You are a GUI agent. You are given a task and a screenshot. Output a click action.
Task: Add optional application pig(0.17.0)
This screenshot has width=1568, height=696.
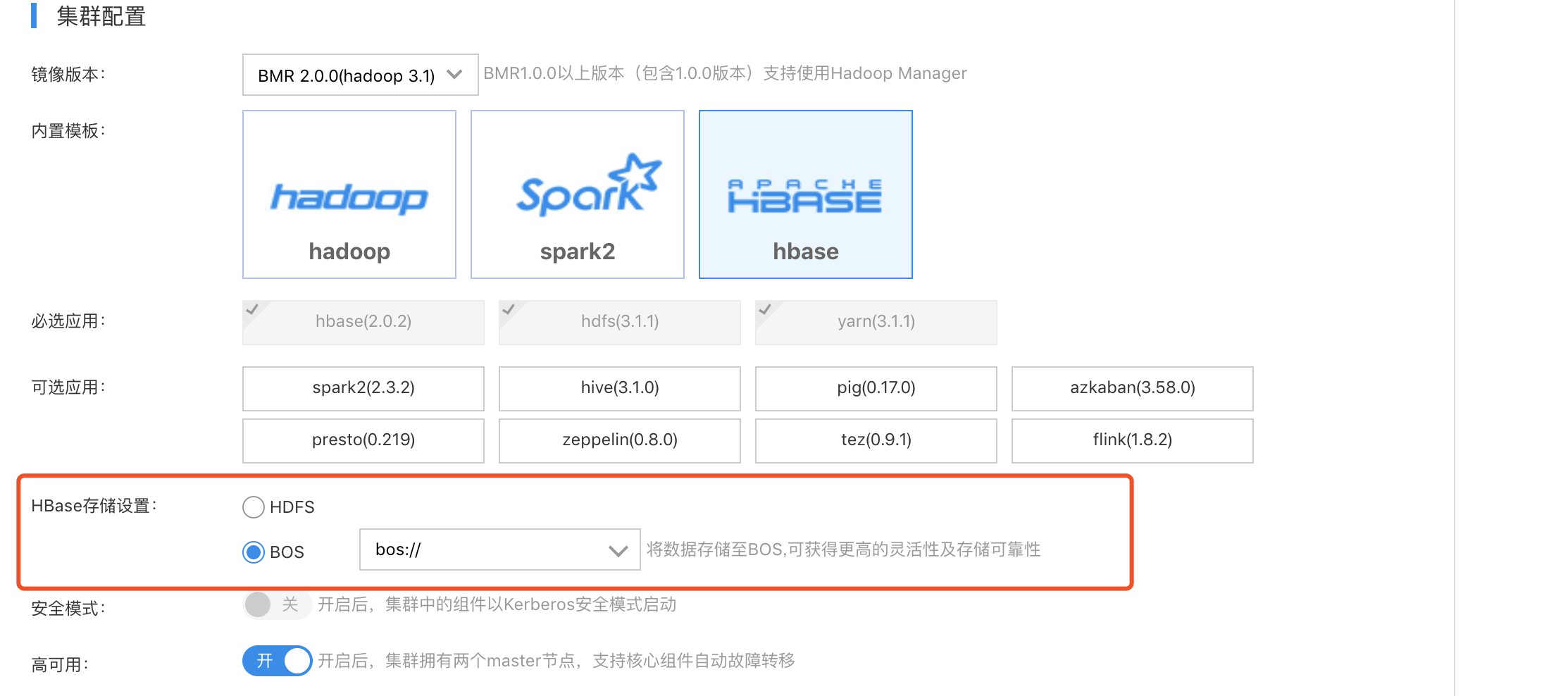tap(876, 388)
